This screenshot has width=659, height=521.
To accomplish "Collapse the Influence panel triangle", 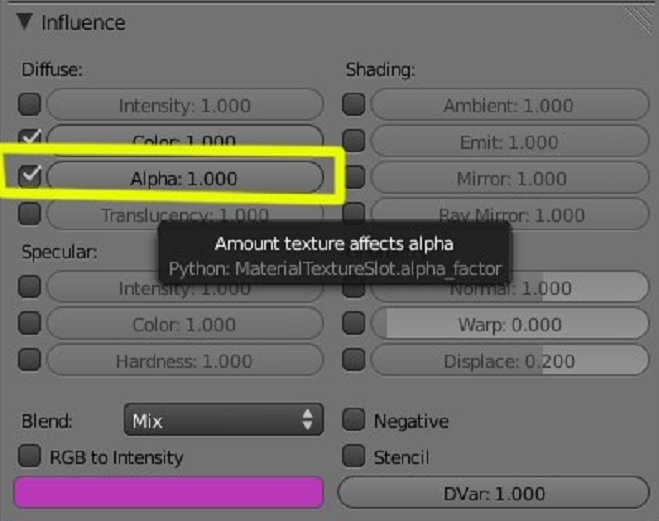I will pos(26,21).
